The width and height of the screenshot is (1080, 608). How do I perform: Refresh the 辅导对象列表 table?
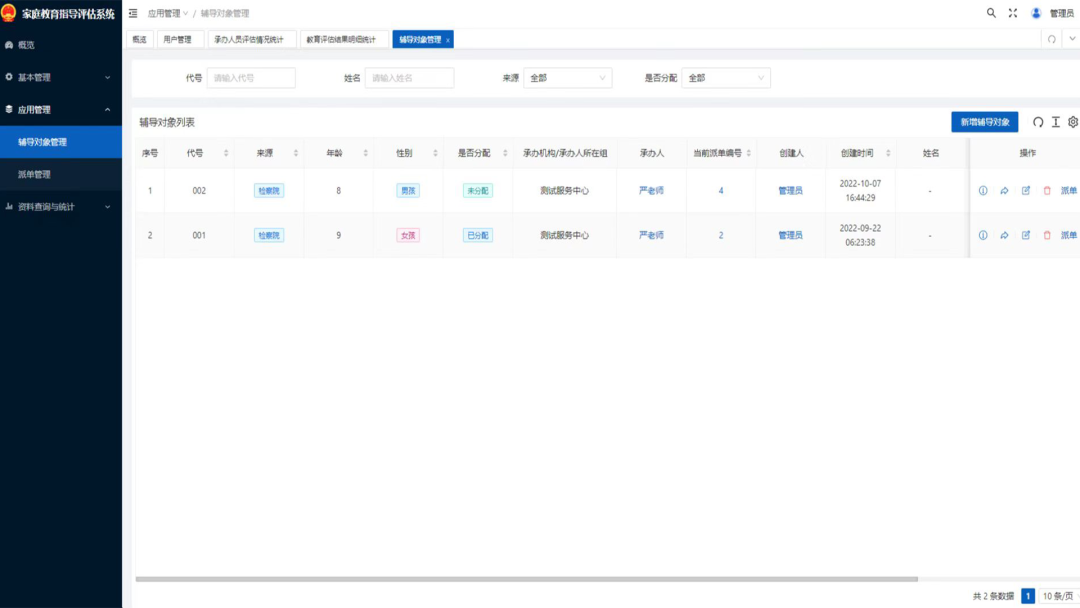pyautogui.click(x=1038, y=122)
